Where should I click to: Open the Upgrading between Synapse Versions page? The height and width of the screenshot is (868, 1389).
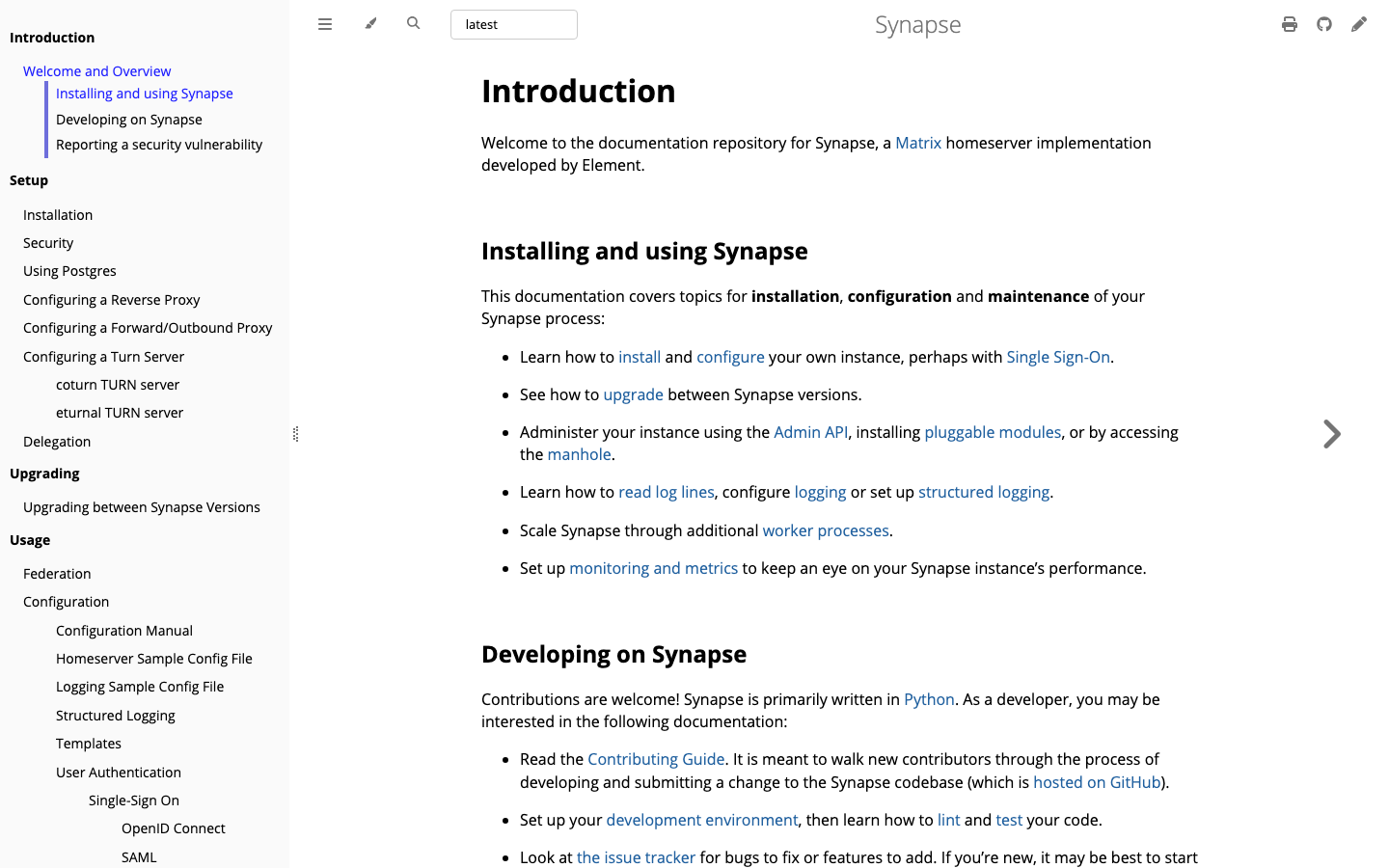click(x=141, y=506)
